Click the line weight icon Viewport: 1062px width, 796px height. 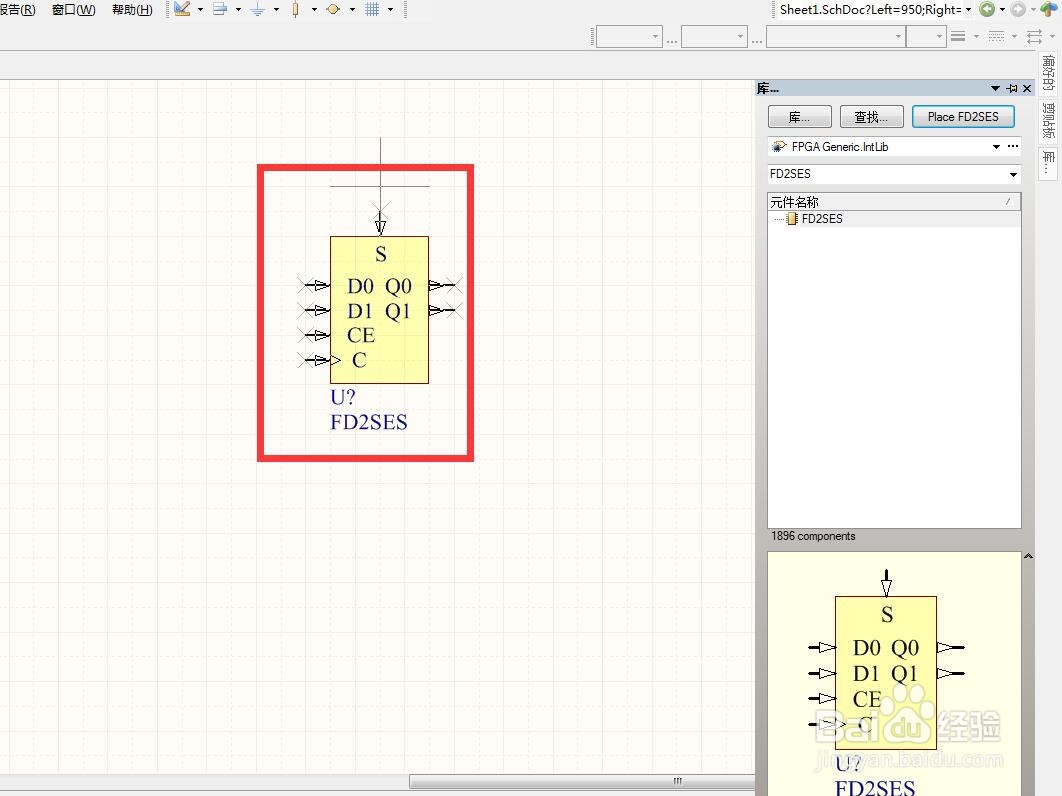(958, 37)
